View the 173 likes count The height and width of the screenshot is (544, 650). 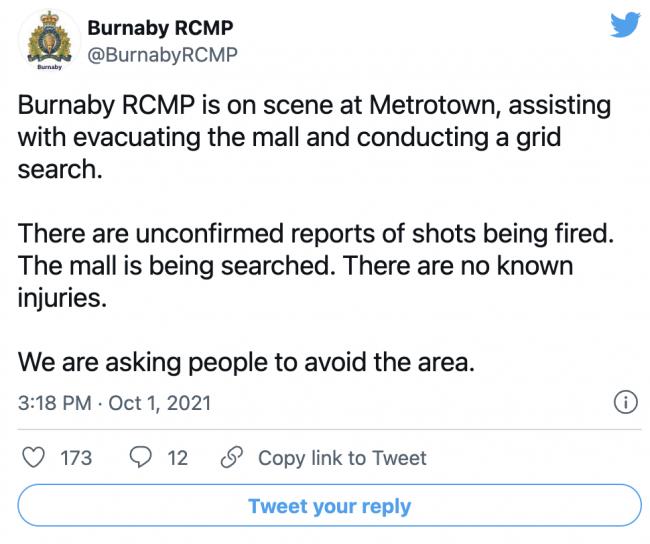click(76, 458)
